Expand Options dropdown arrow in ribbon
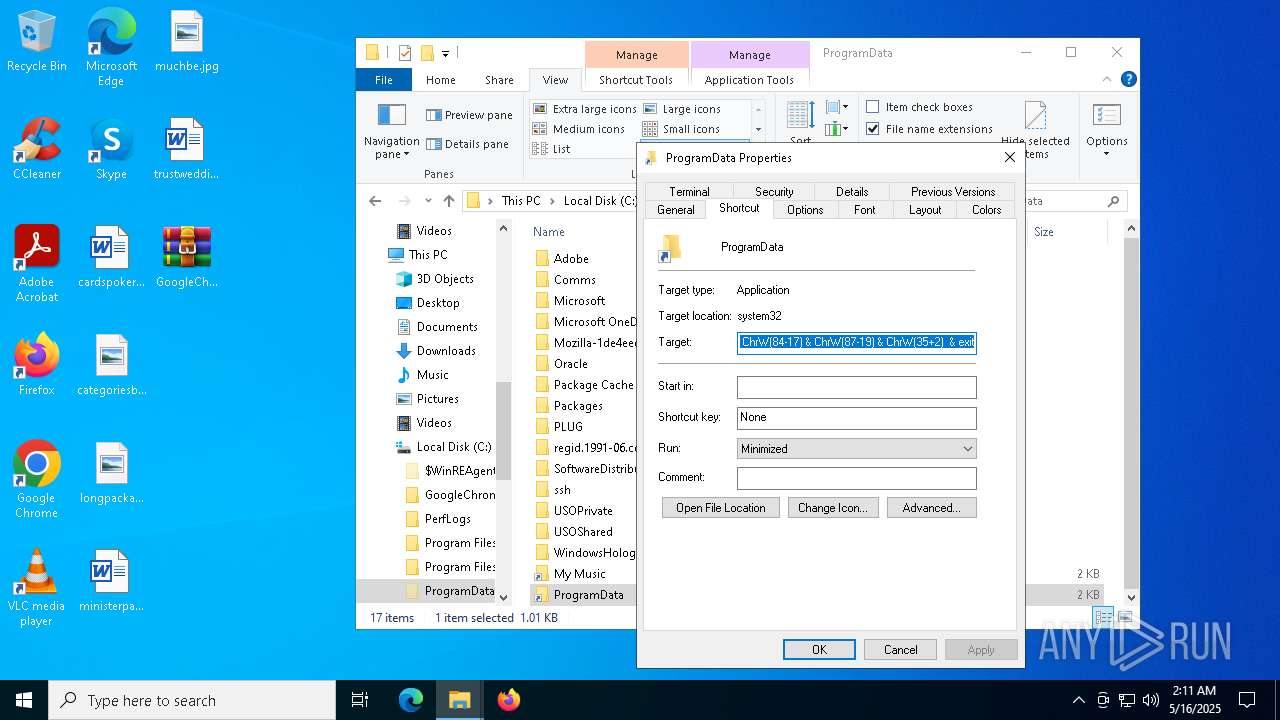Viewport: 1280px width, 720px height. pos(1106,154)
